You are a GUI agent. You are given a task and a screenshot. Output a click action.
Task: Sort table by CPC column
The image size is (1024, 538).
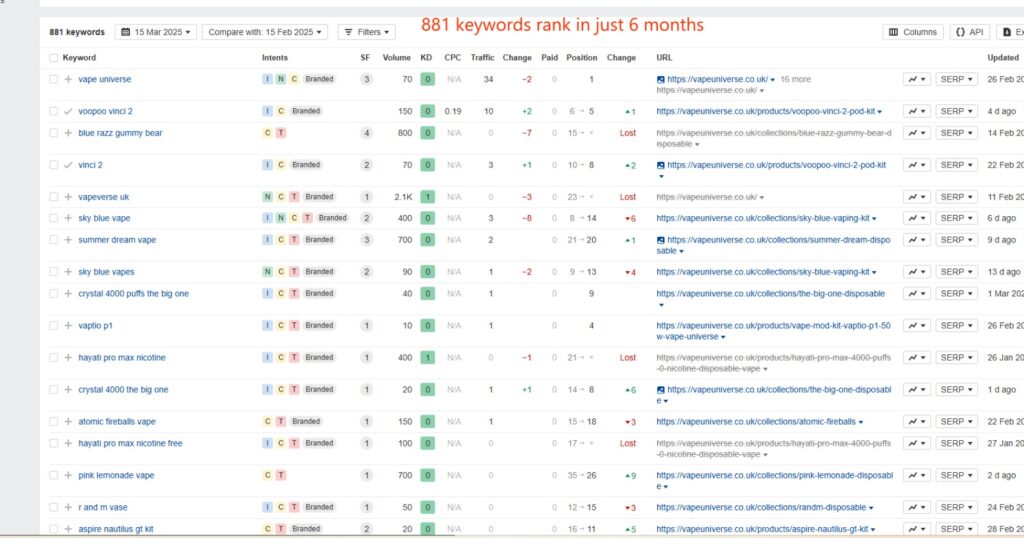pos(453,57)
